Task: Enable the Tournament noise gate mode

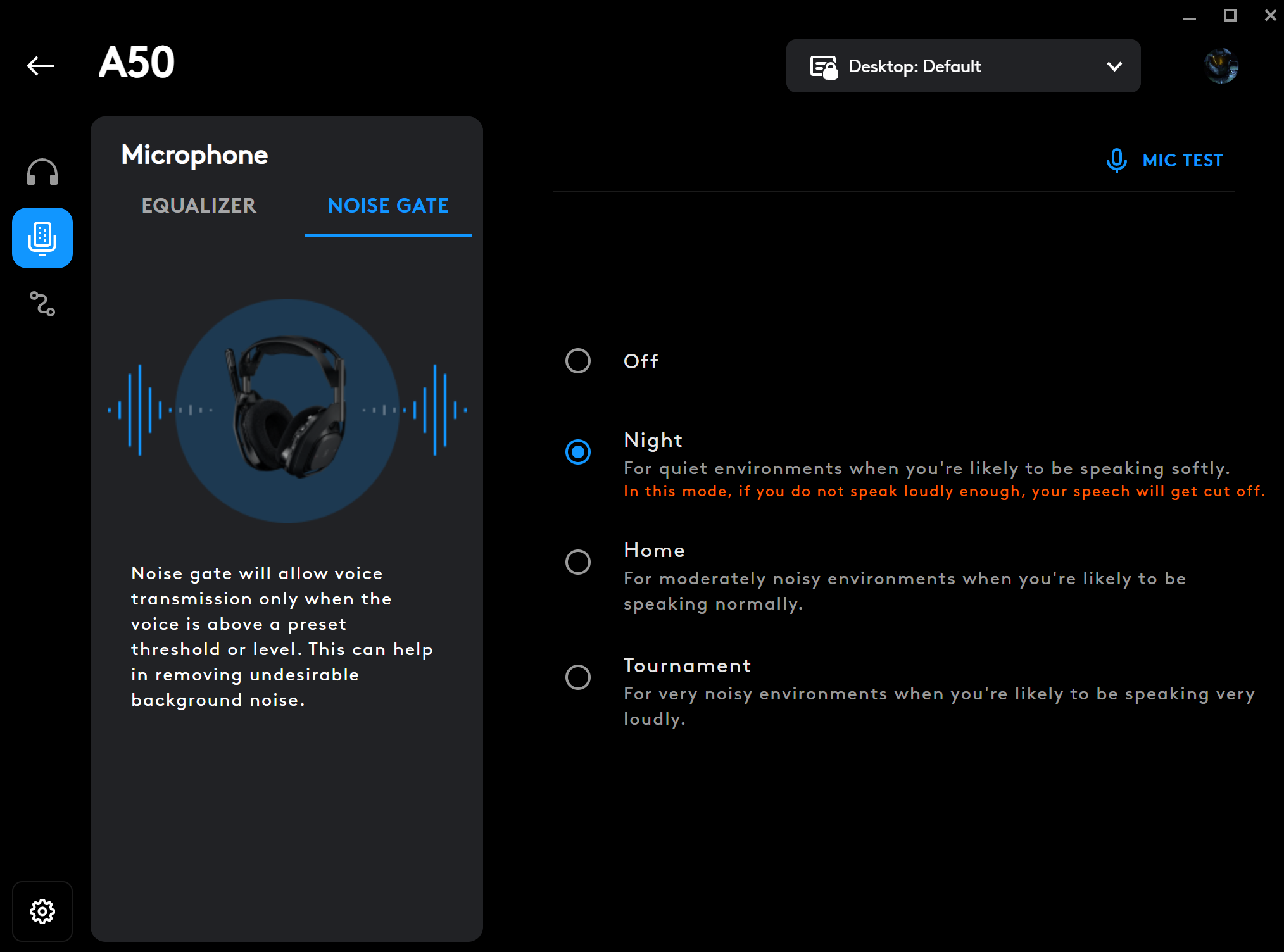Action: tap(578, 677)
